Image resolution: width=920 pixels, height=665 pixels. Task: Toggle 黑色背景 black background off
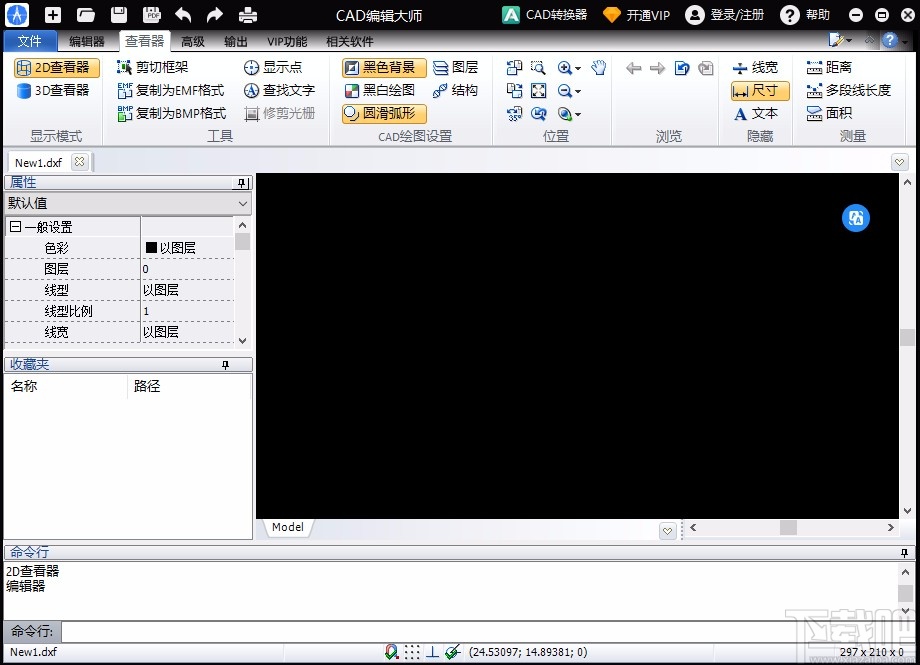383,67
